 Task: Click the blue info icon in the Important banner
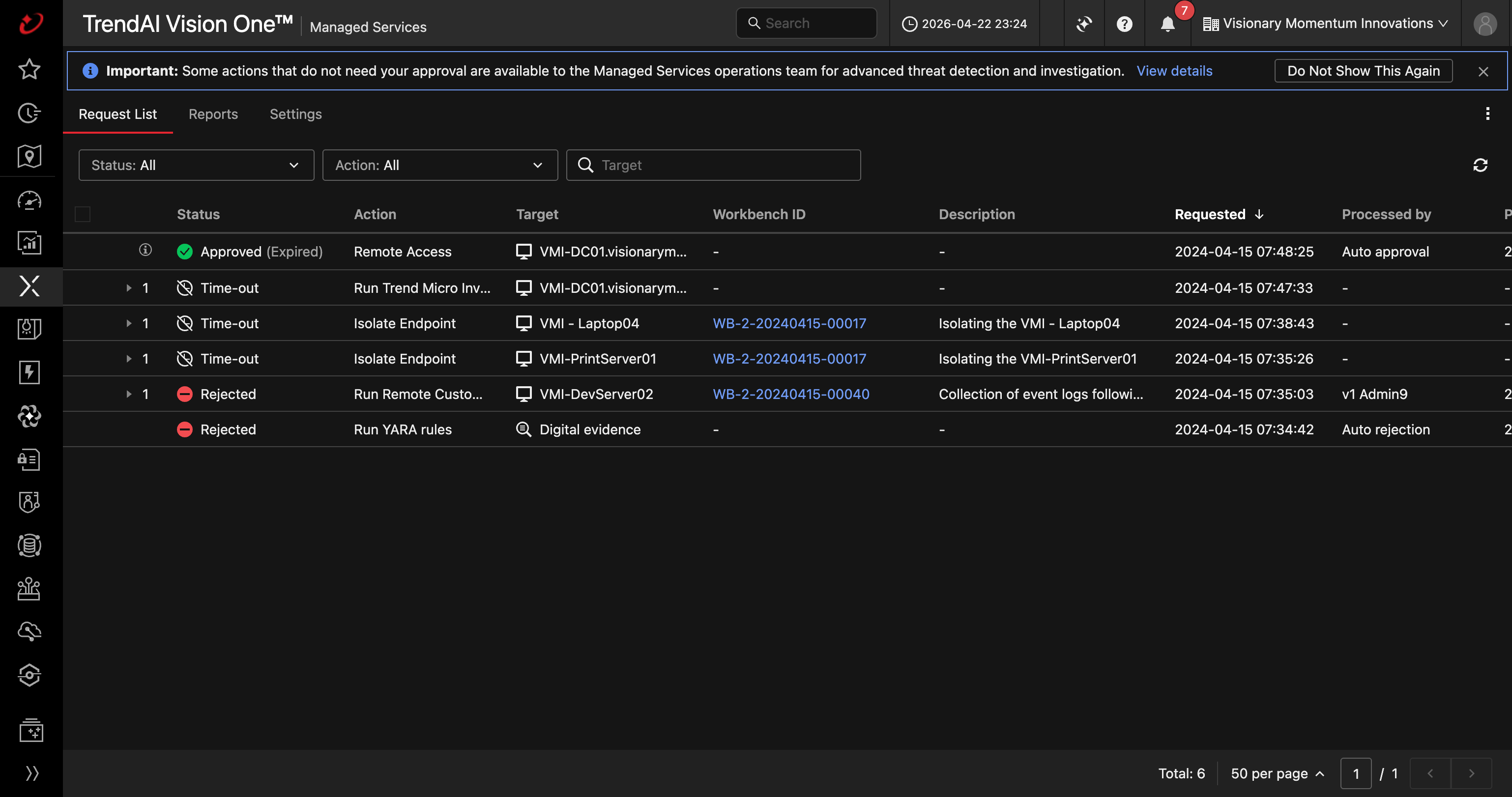click(90, 70)
